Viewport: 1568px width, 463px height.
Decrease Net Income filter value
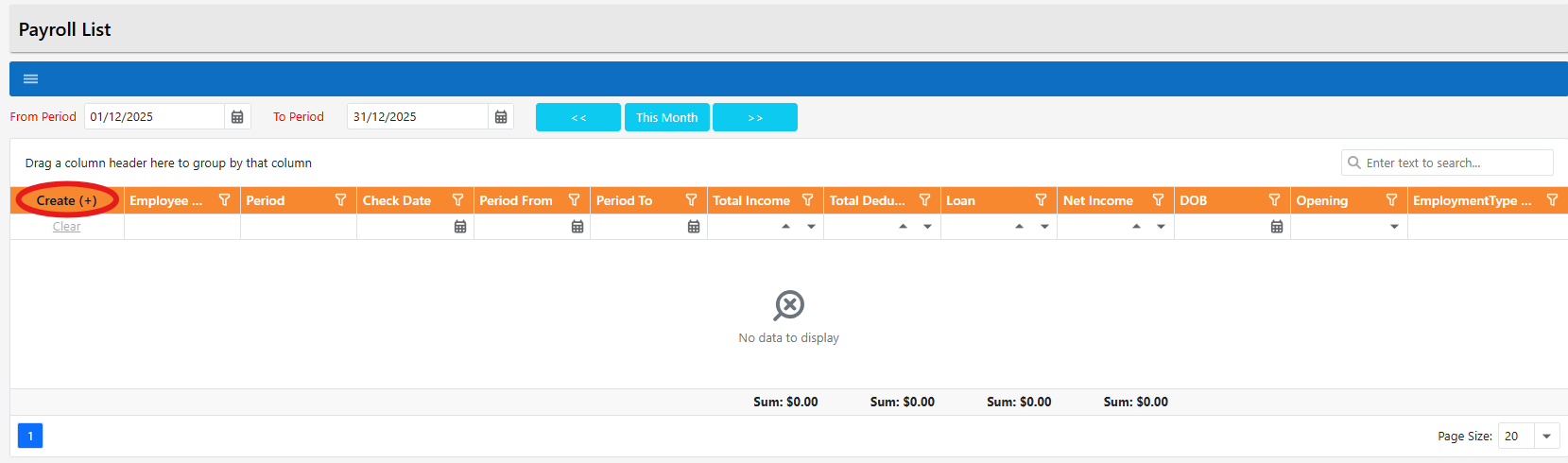pos(1161,227)
